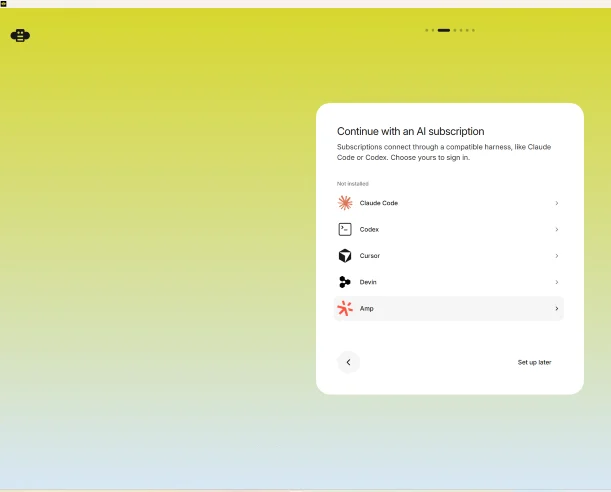
Task: Click the first onboarding step dot
Action: click(427, 30)
